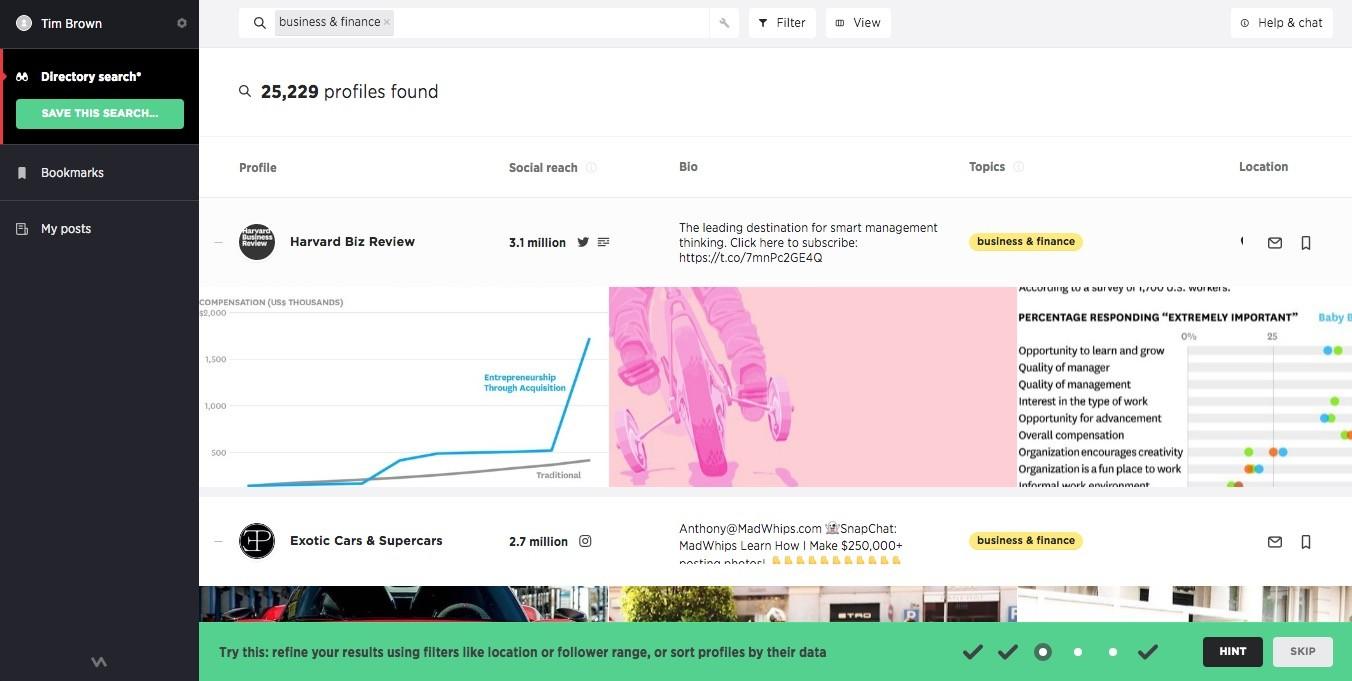Click the Bio column header
The width and height of the screenshot is (1352, 681).
[688, 167]
